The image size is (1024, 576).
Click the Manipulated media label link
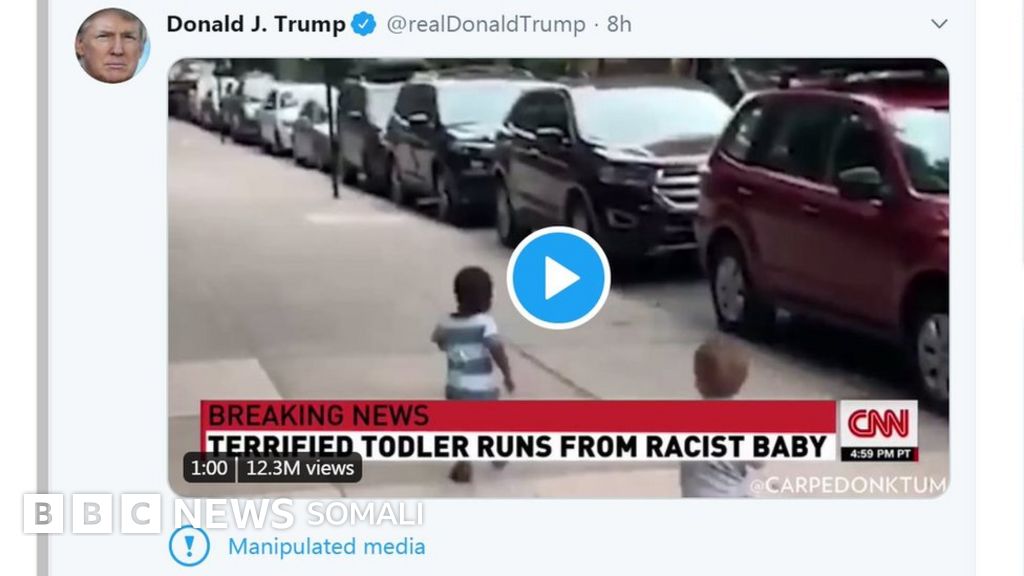327,546
